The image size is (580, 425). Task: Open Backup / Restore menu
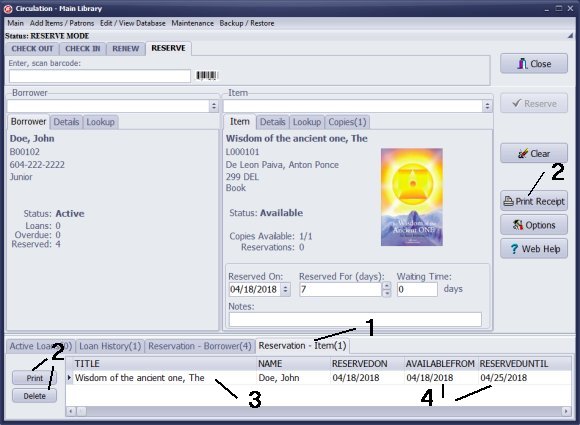247,23
